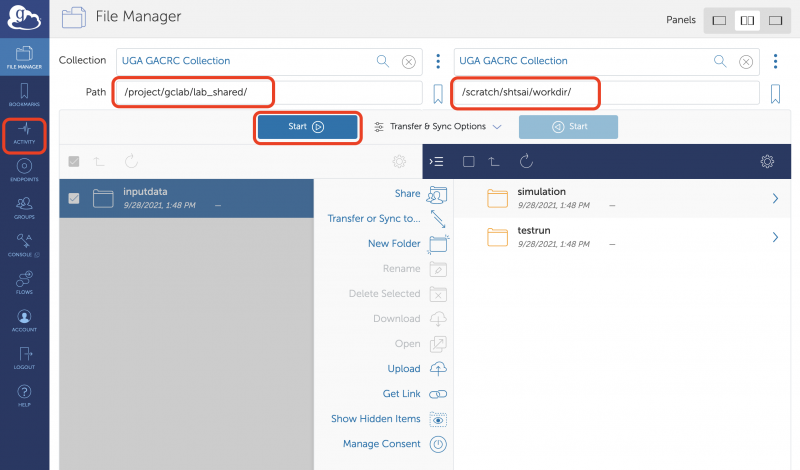
Task: Click the /project/gclab/lab_shared/ path field
Action: 267,93
